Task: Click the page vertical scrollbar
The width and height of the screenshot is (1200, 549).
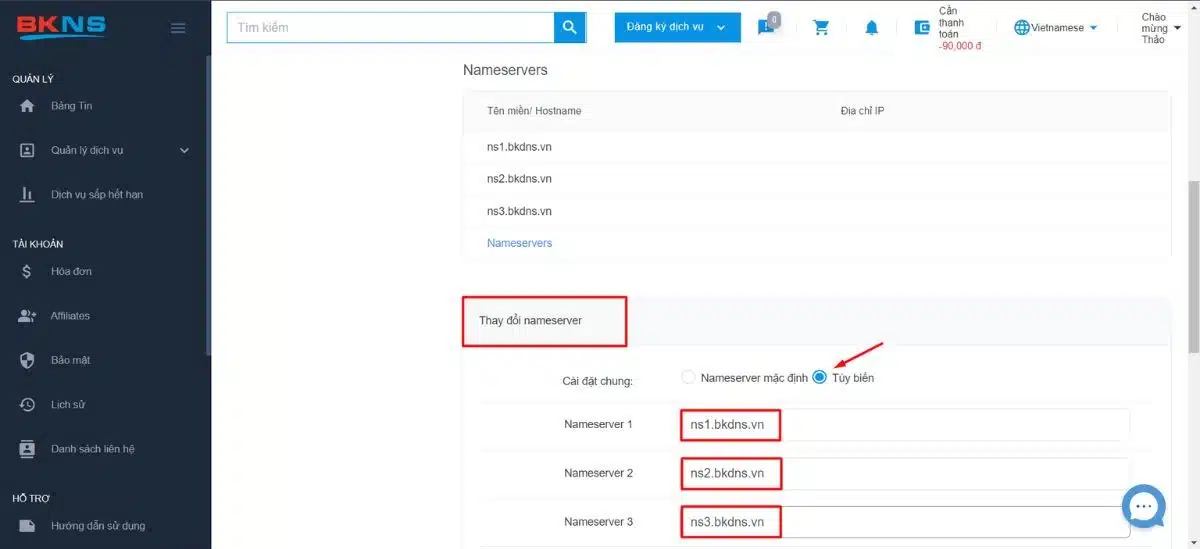Action: tap(1193, 266)
